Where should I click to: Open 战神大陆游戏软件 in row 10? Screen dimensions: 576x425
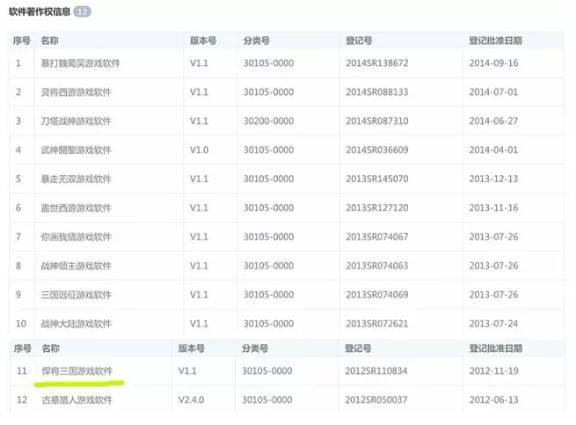coord(76,324)
